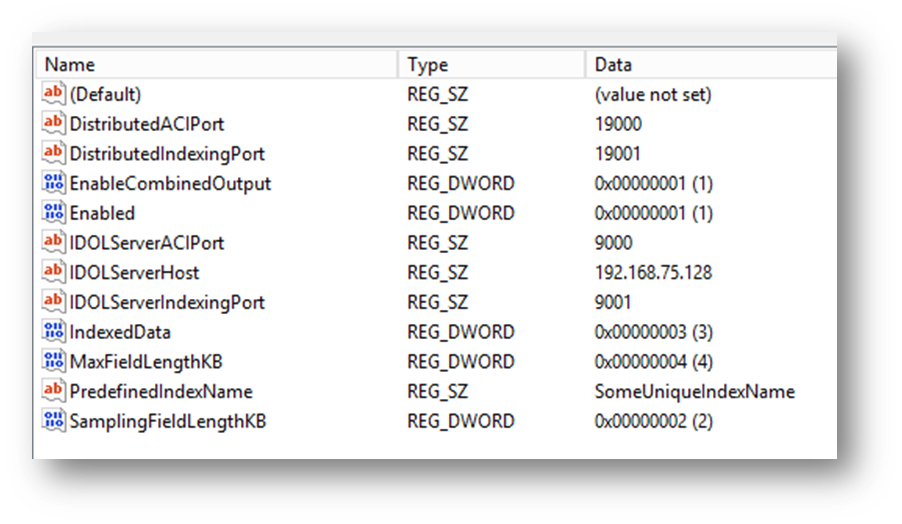Select the EnableCombinedOutput DWORD binary icon

(53, 183)
